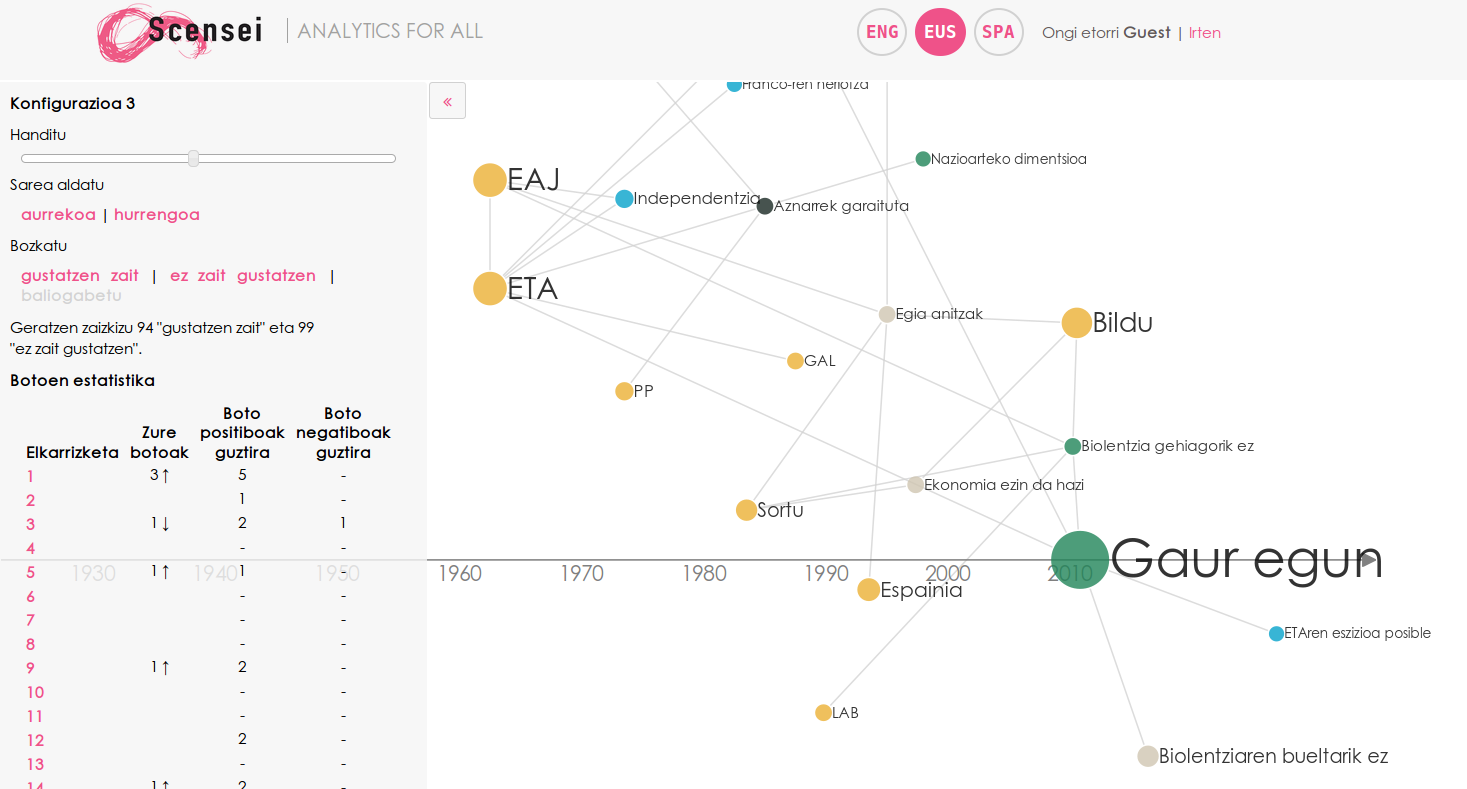Click the green Nazioarteko dimentsioa node

point(923,159)
